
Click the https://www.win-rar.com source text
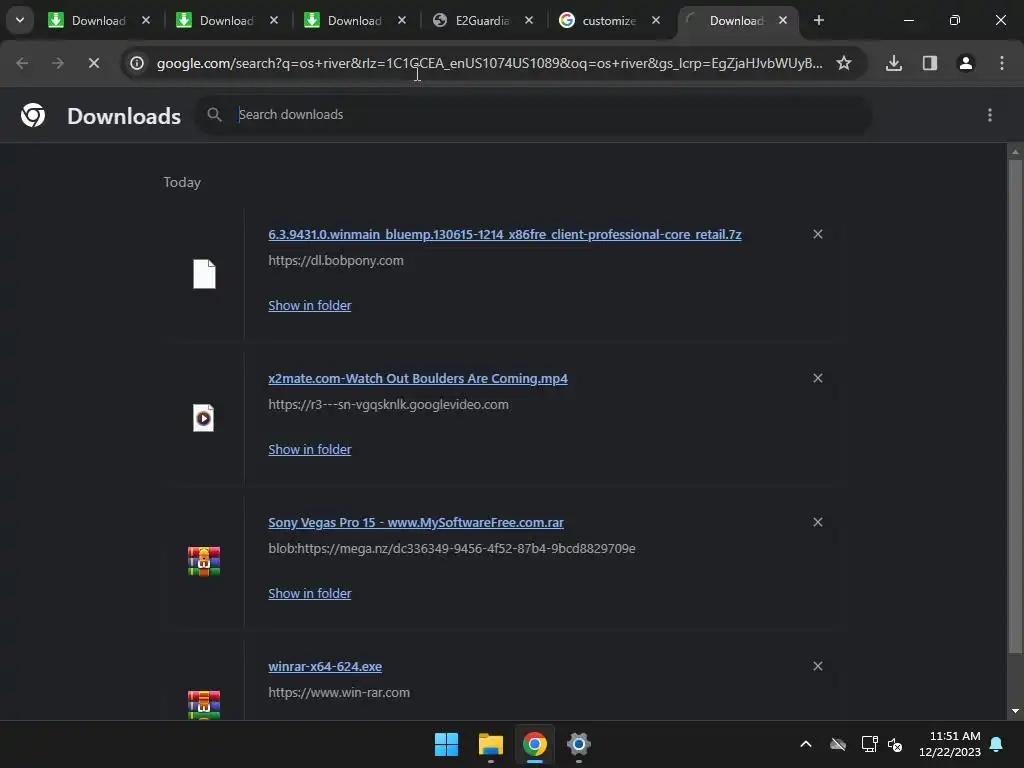(339, 692)
